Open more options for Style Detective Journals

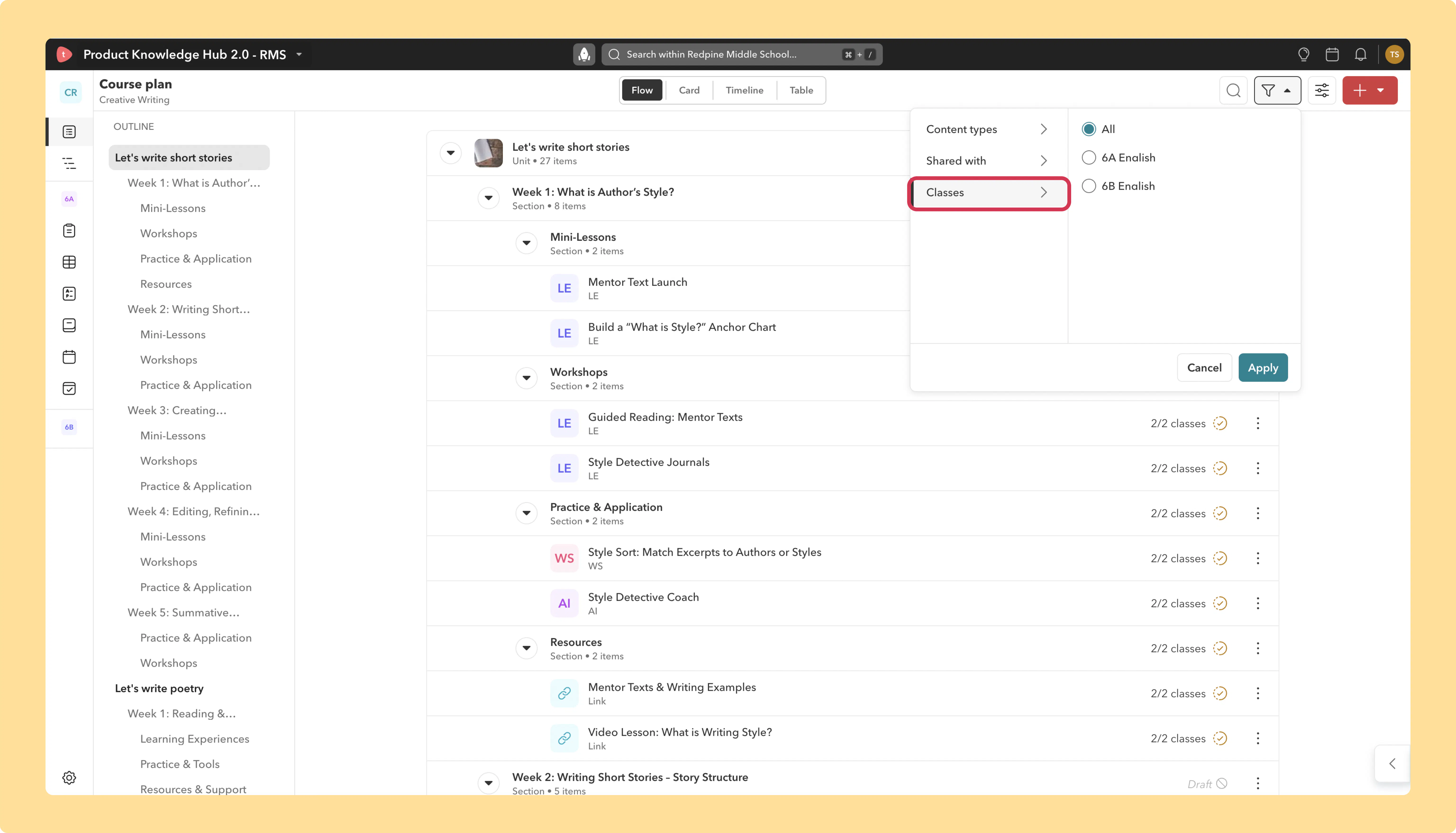(1257, 469)
